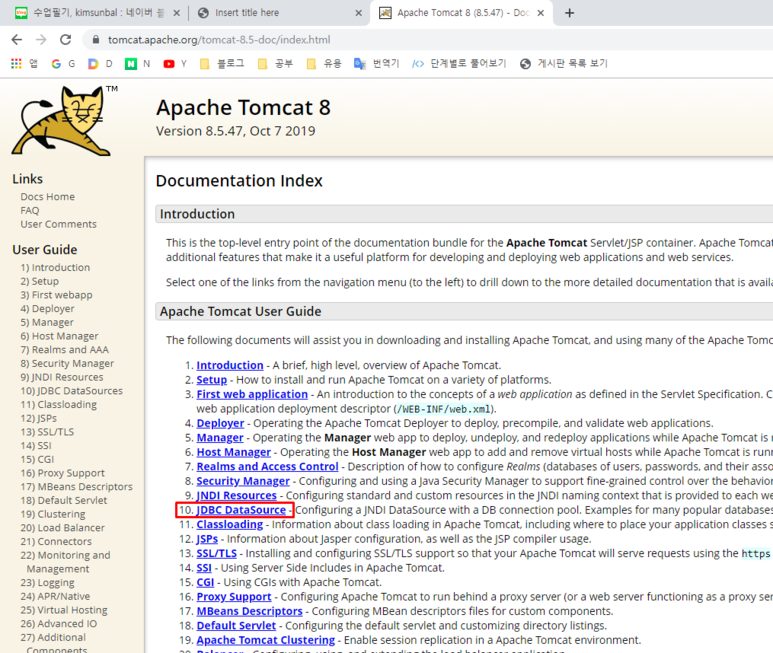Click the SSL/TLS link in main list
Screen dimensions: 773x653
click(216, 553)
